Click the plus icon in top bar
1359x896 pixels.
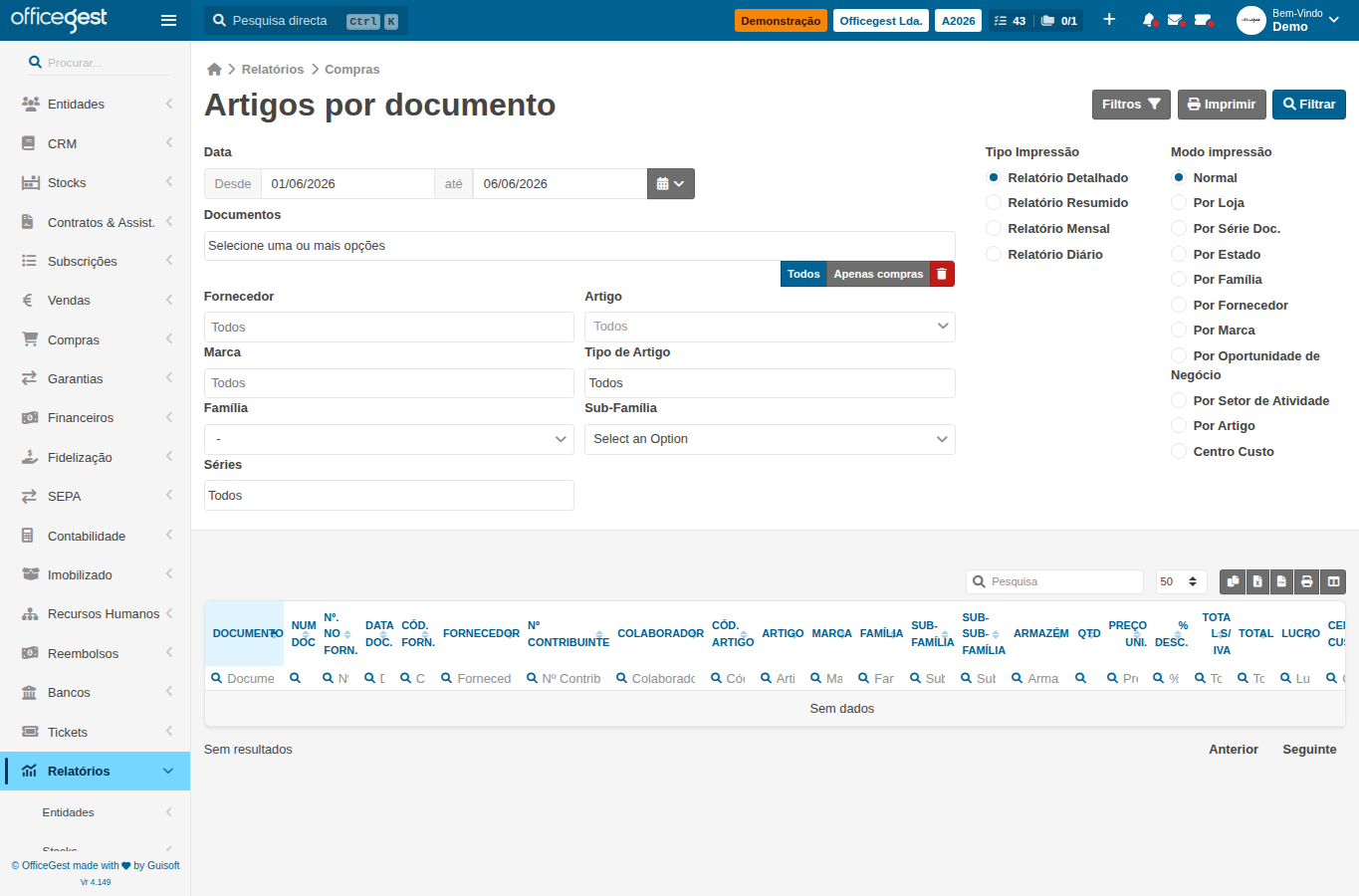pyautogui.click(x=1109, y=20)
